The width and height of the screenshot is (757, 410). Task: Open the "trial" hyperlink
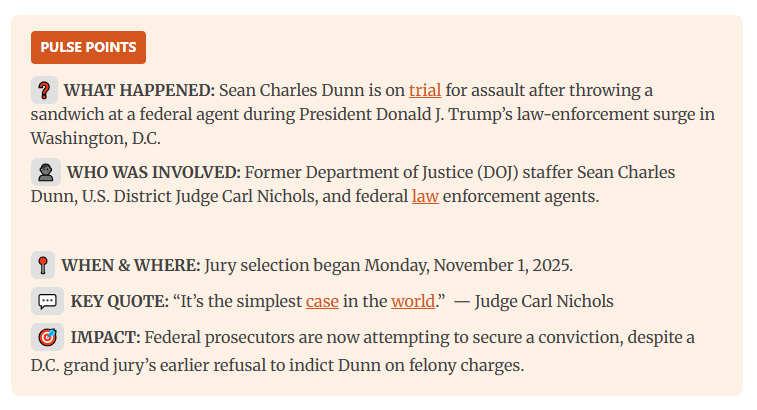click(425, 90)
